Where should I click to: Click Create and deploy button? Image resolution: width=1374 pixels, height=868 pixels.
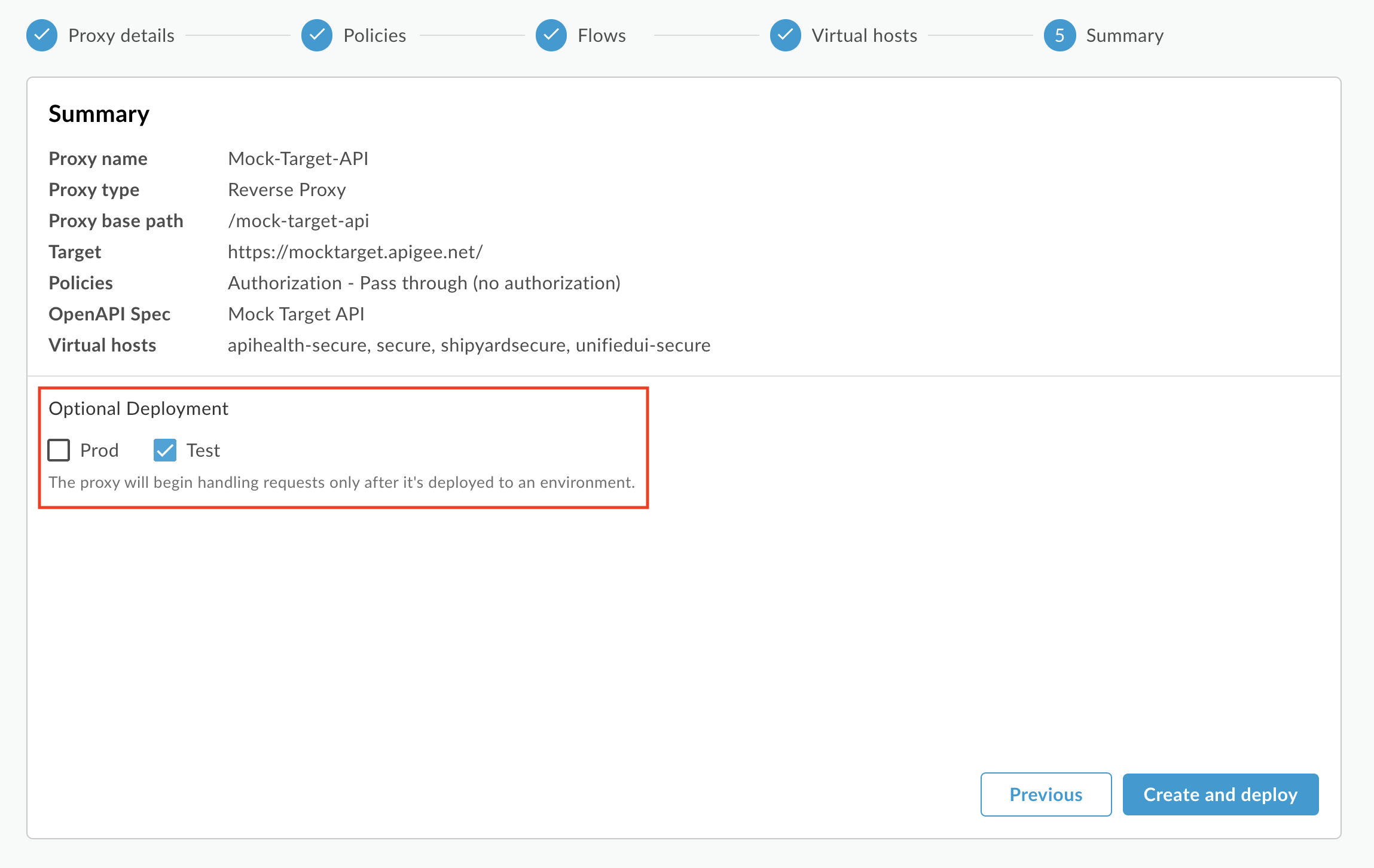pos(1220,794)
